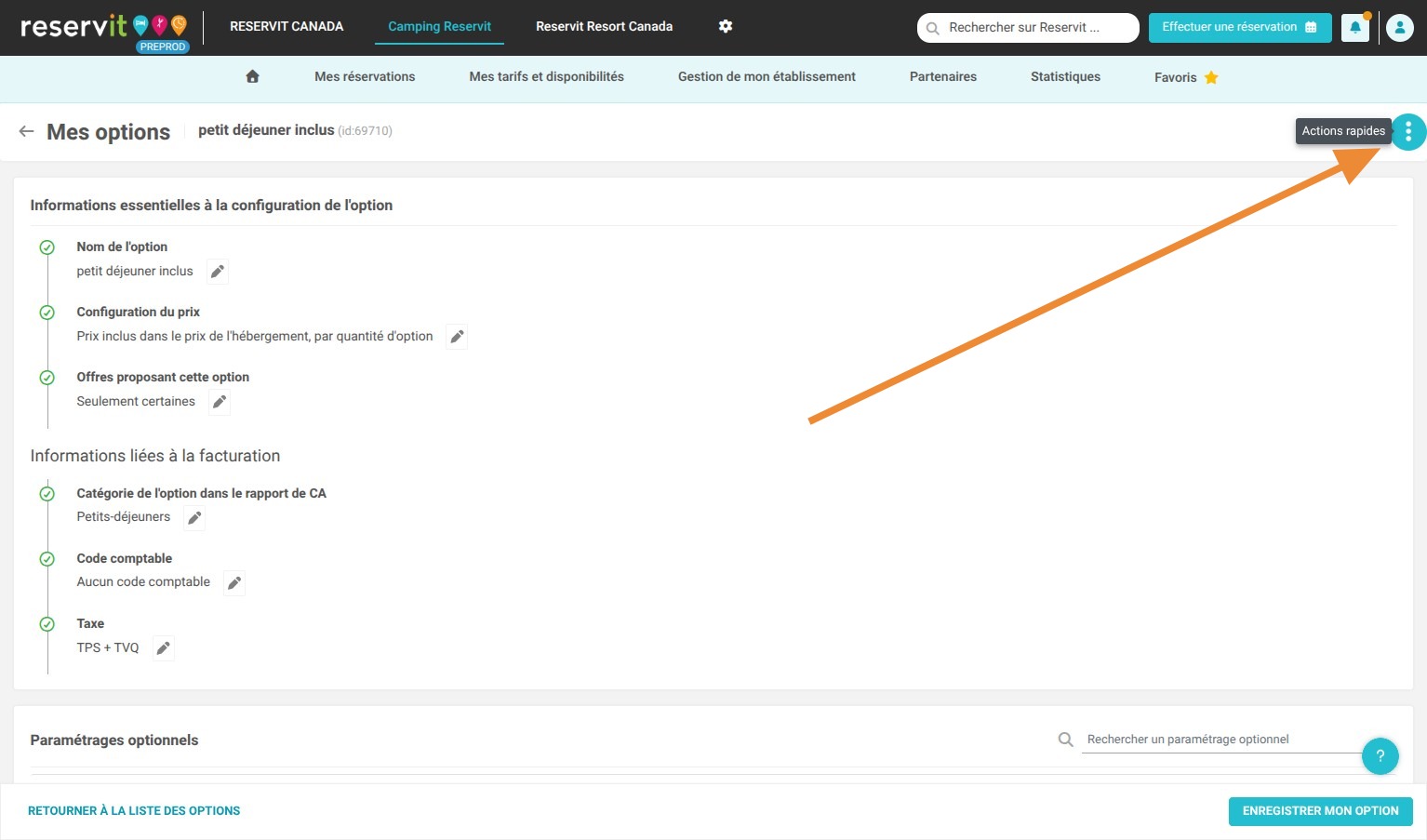
Task: Open Mes tarifs et disponibilités menu
Action: coord(546,77)
